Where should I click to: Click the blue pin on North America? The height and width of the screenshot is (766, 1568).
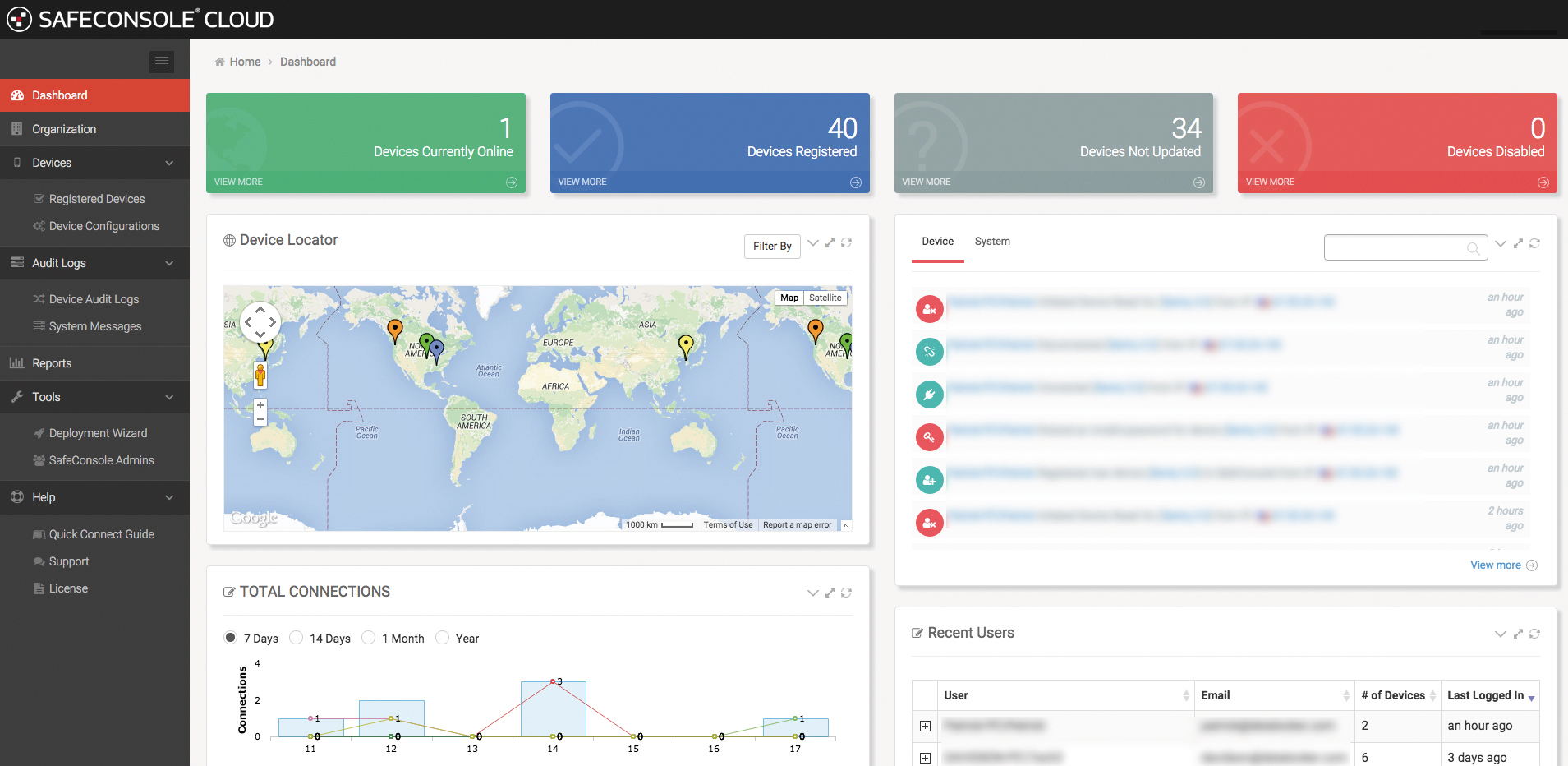tap(437, 352)
